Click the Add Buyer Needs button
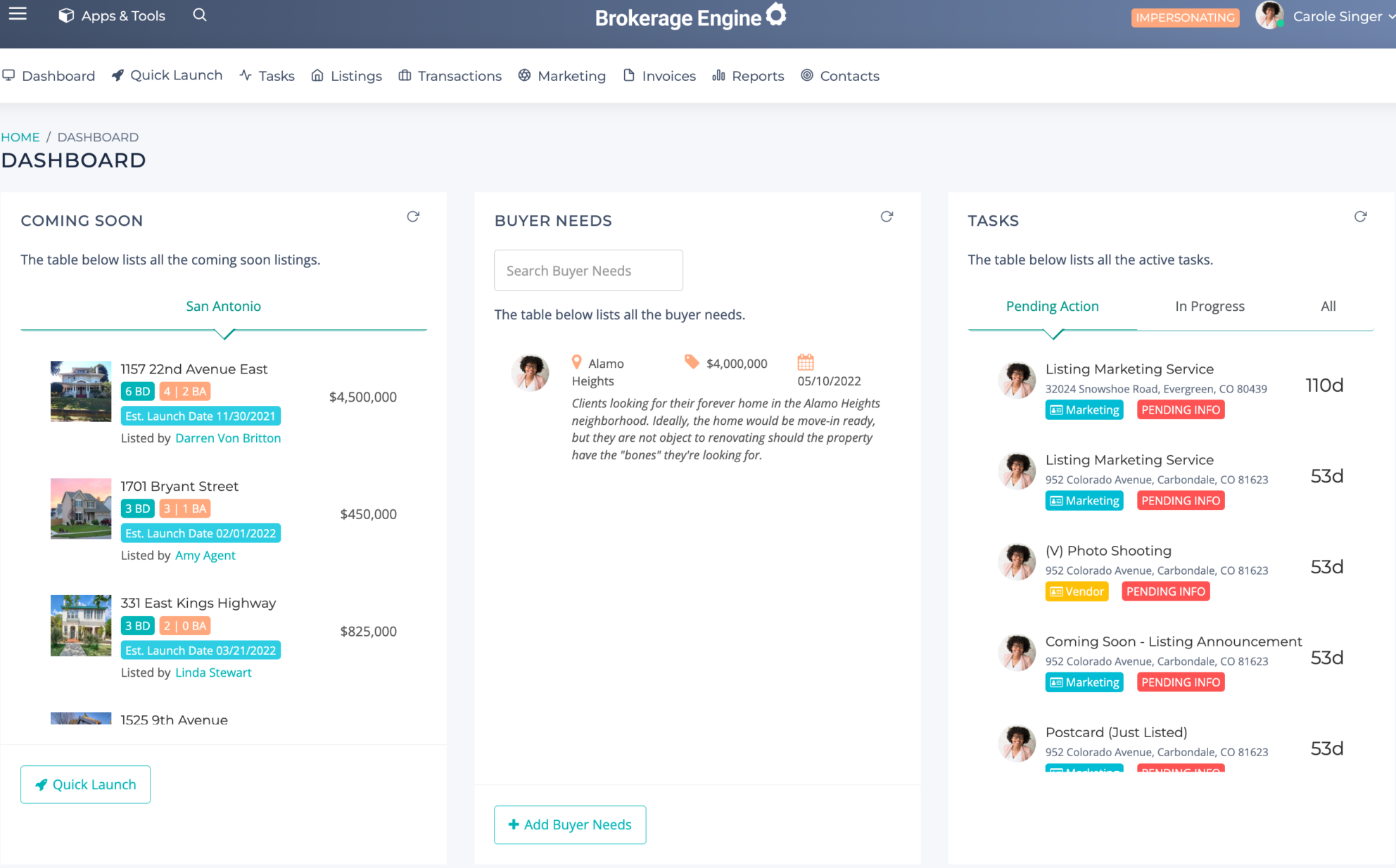Screen dimensions: 1396x868 (570, 824)
